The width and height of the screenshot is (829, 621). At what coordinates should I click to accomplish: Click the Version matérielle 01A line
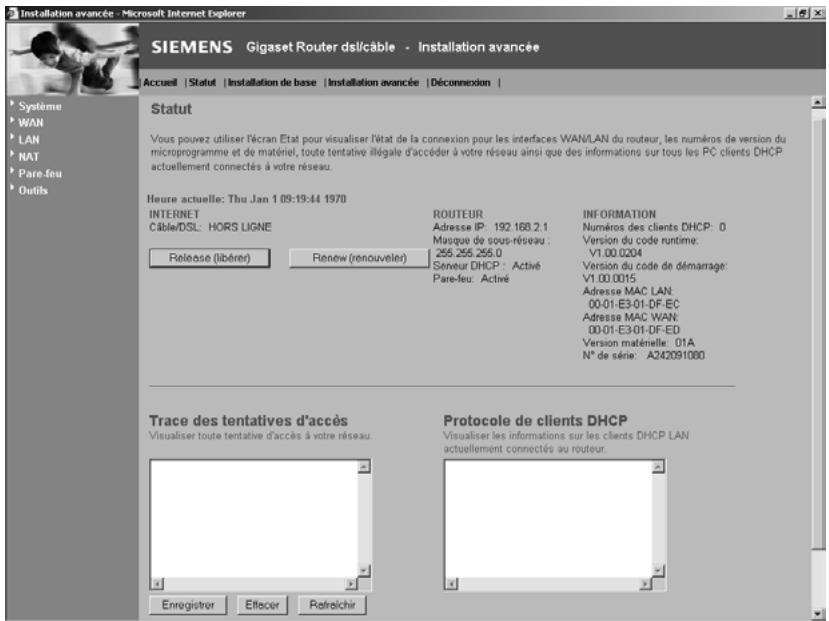pyautogui.click(x=638, y=343)
